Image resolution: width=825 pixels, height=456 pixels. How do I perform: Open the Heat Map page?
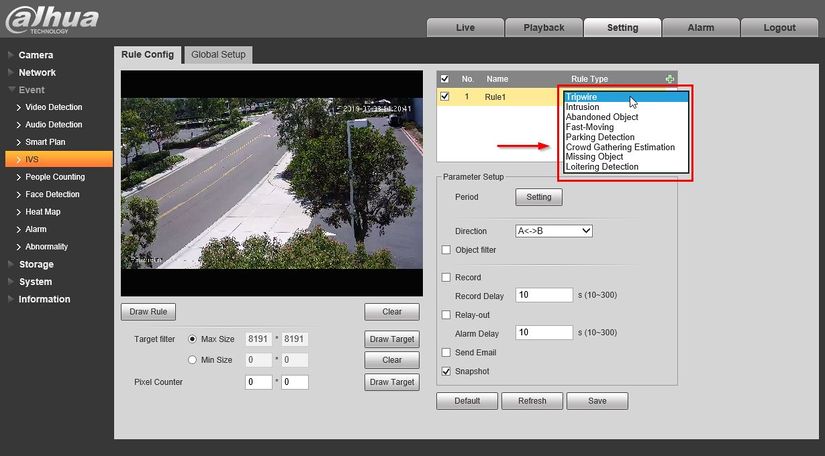pyautogui.click(x=43, y=212)
